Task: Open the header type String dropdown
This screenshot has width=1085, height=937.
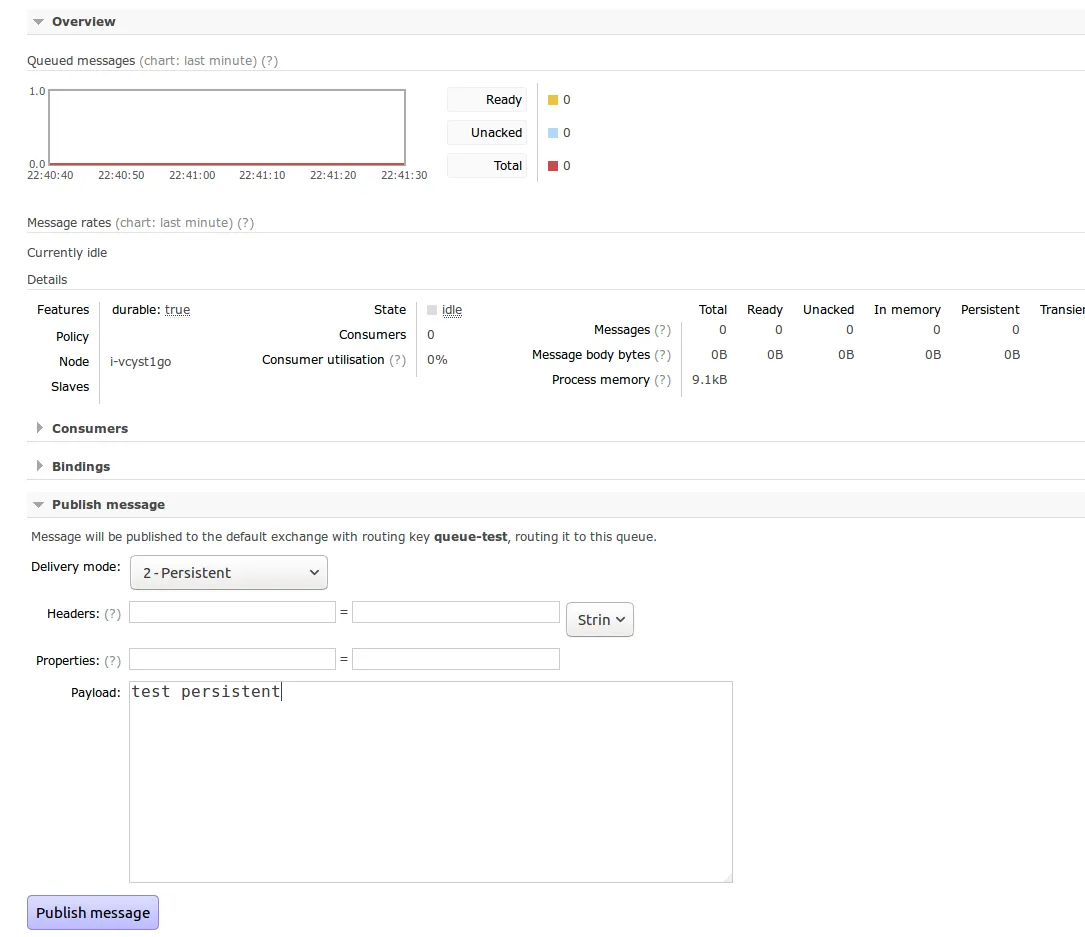Action: (x=600, y=620)
